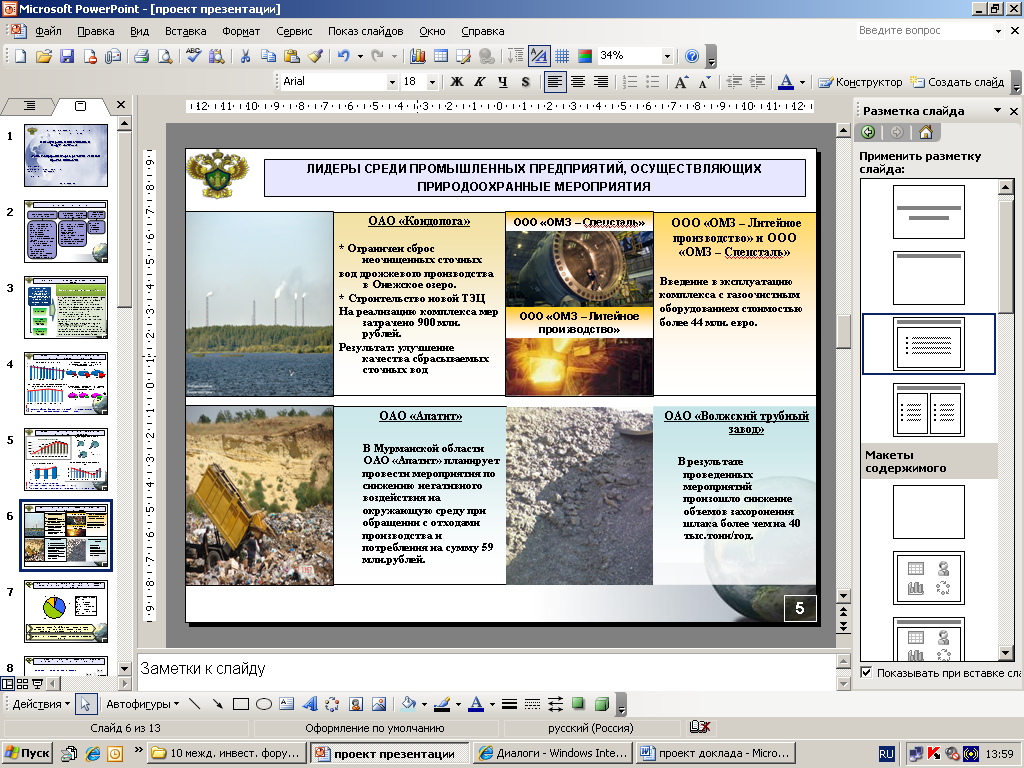
Task: Create a new blank presentation
Action: [x=20, y=56]
